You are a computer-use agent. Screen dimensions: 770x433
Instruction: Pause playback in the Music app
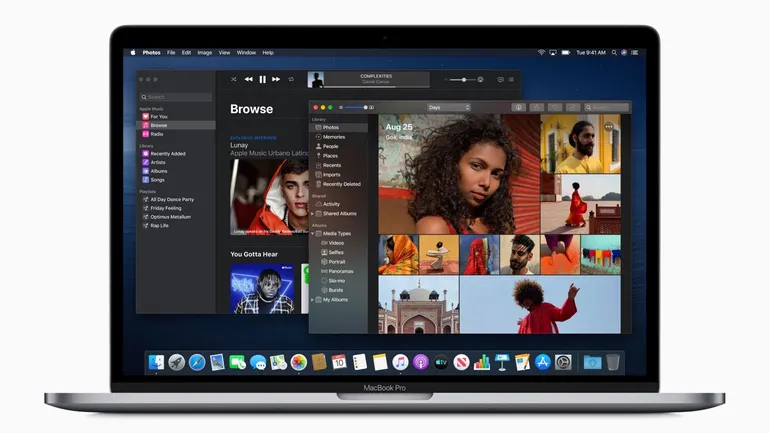tap(263, 79)
